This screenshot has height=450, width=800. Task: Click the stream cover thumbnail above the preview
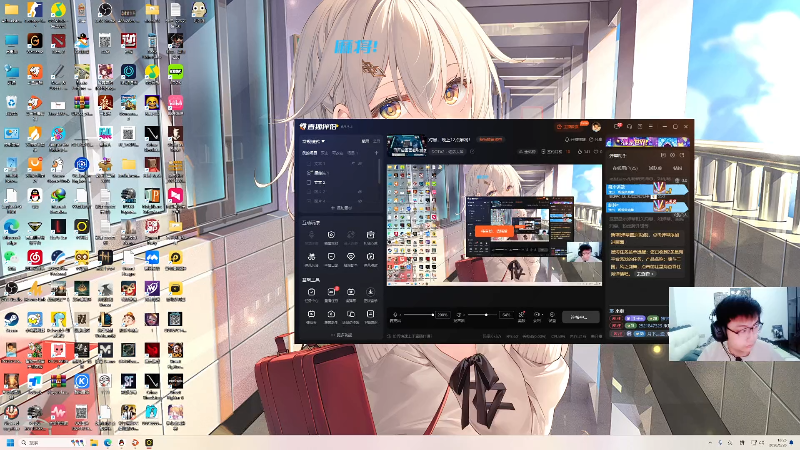click(406, 145)
